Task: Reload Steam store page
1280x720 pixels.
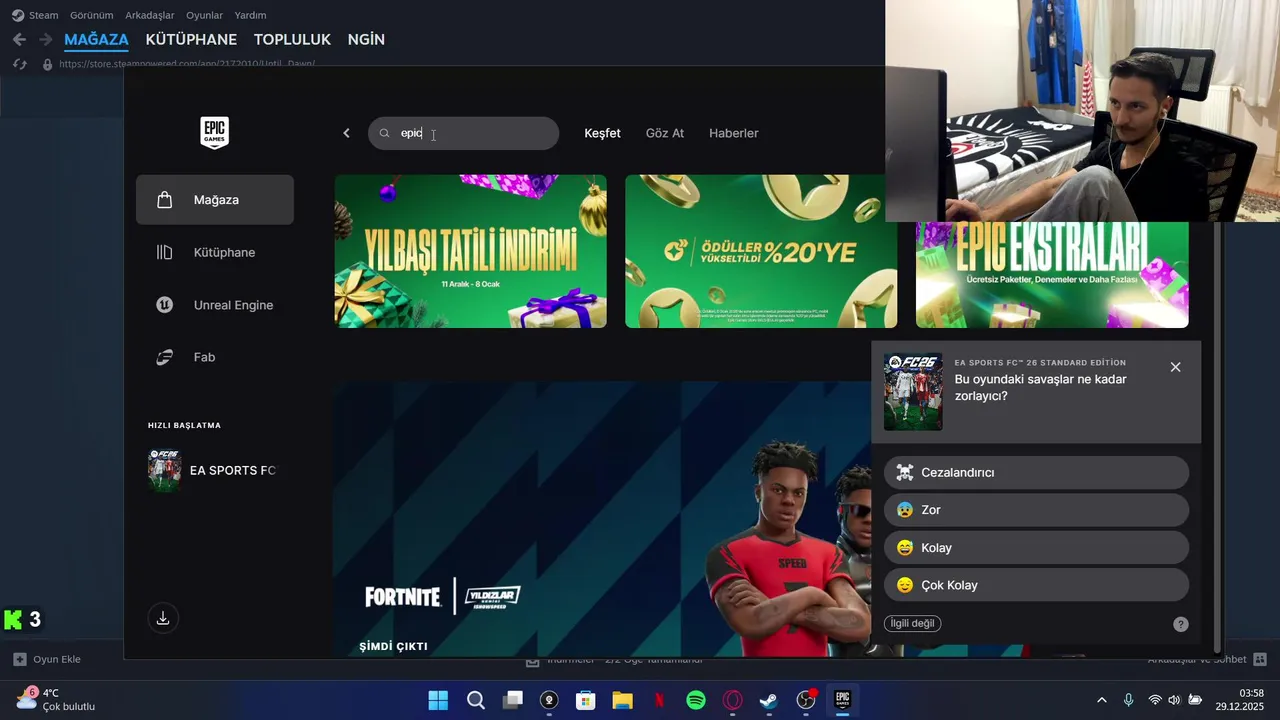Action: (x=19, y=64)
